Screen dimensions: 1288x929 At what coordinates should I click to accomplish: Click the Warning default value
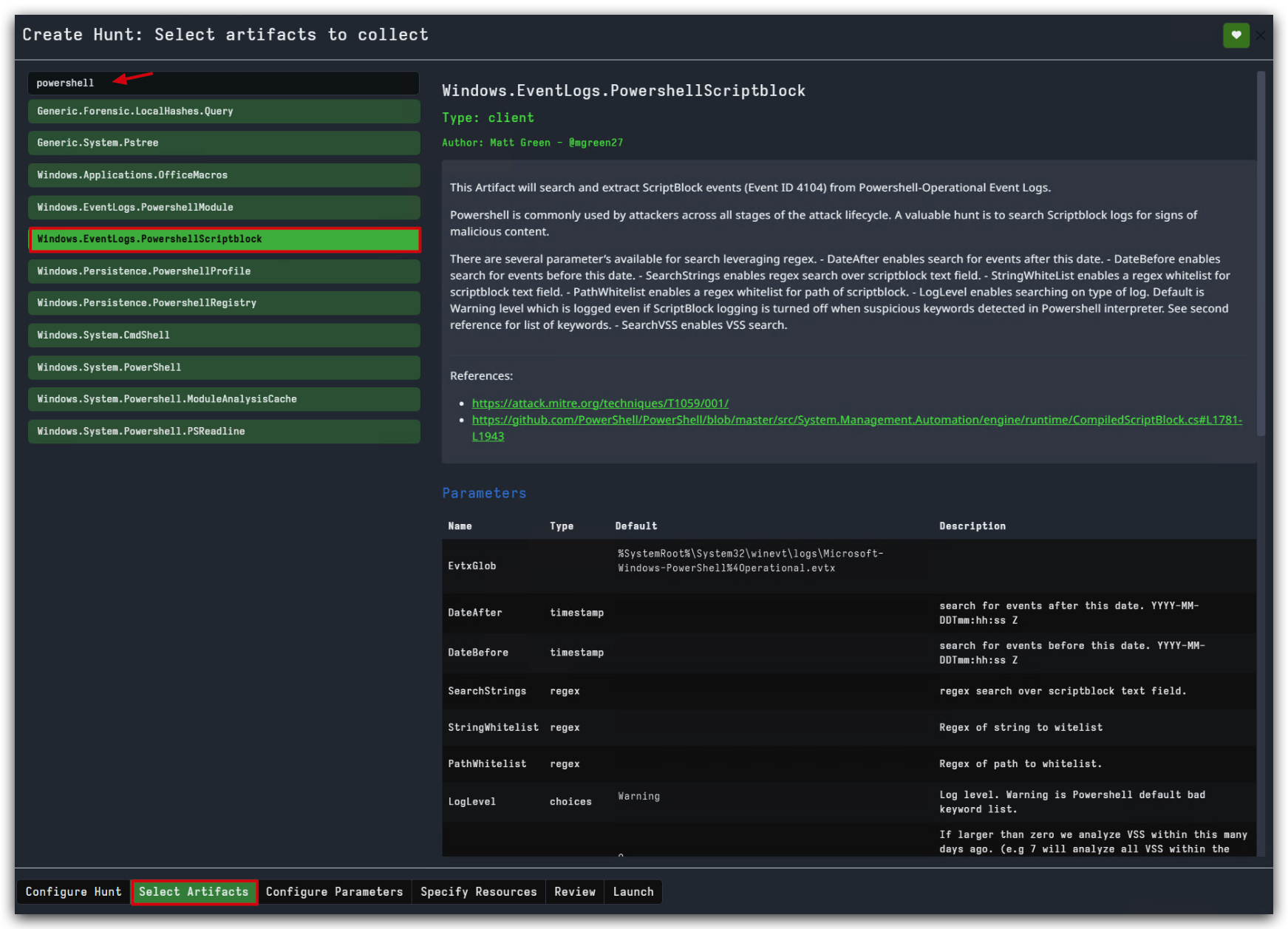coord(639,796)
